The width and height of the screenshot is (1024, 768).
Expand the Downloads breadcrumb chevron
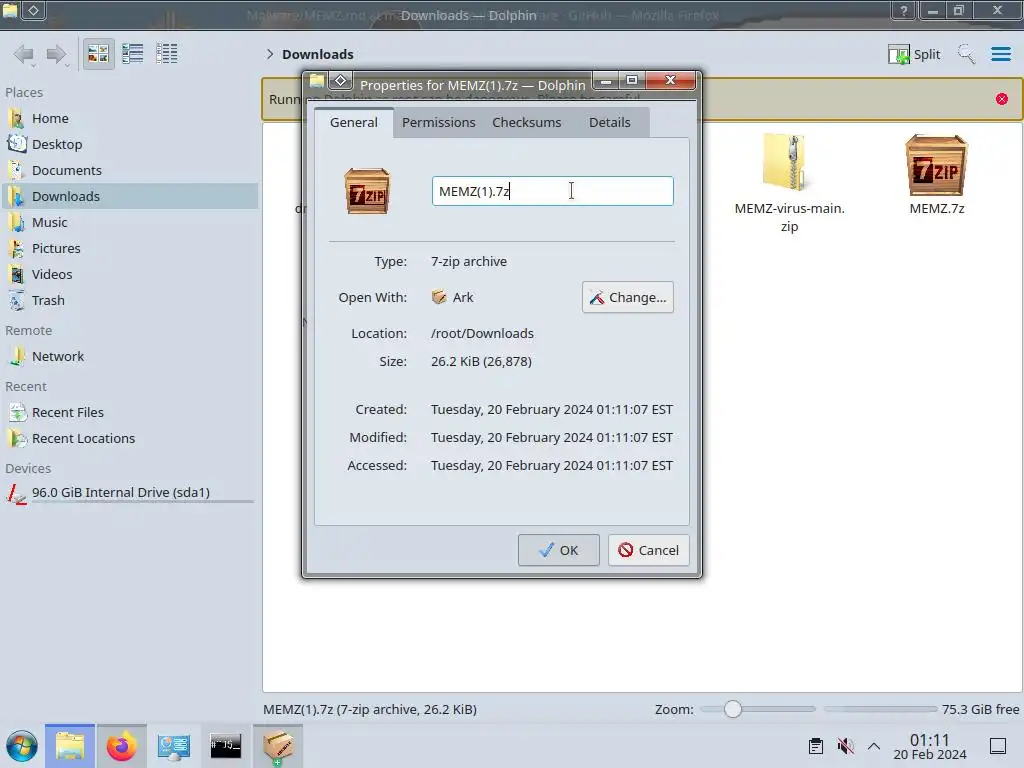270,54
